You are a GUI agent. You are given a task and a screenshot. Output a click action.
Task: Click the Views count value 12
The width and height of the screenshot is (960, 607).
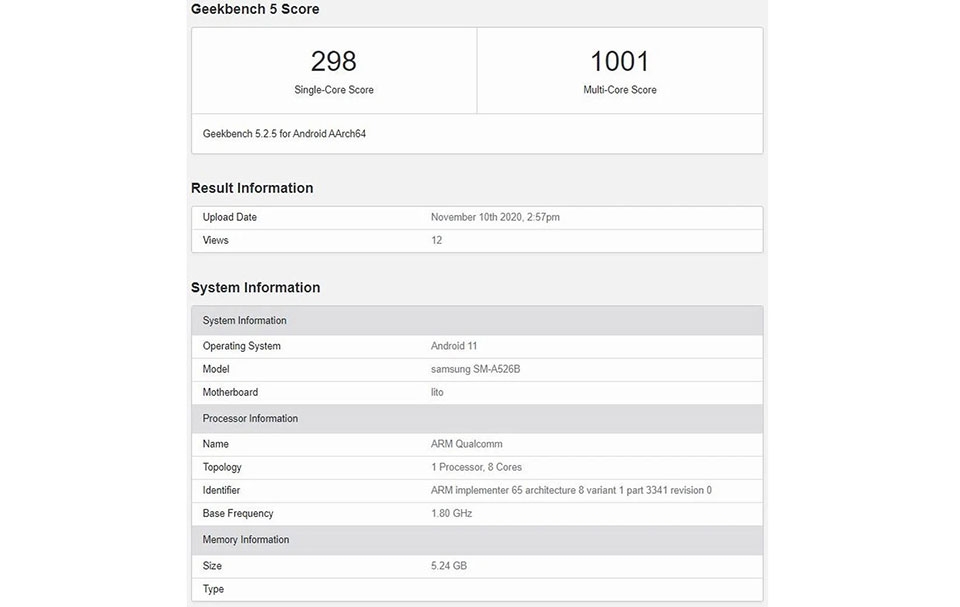pyautogui.click(x=436, y=240)
